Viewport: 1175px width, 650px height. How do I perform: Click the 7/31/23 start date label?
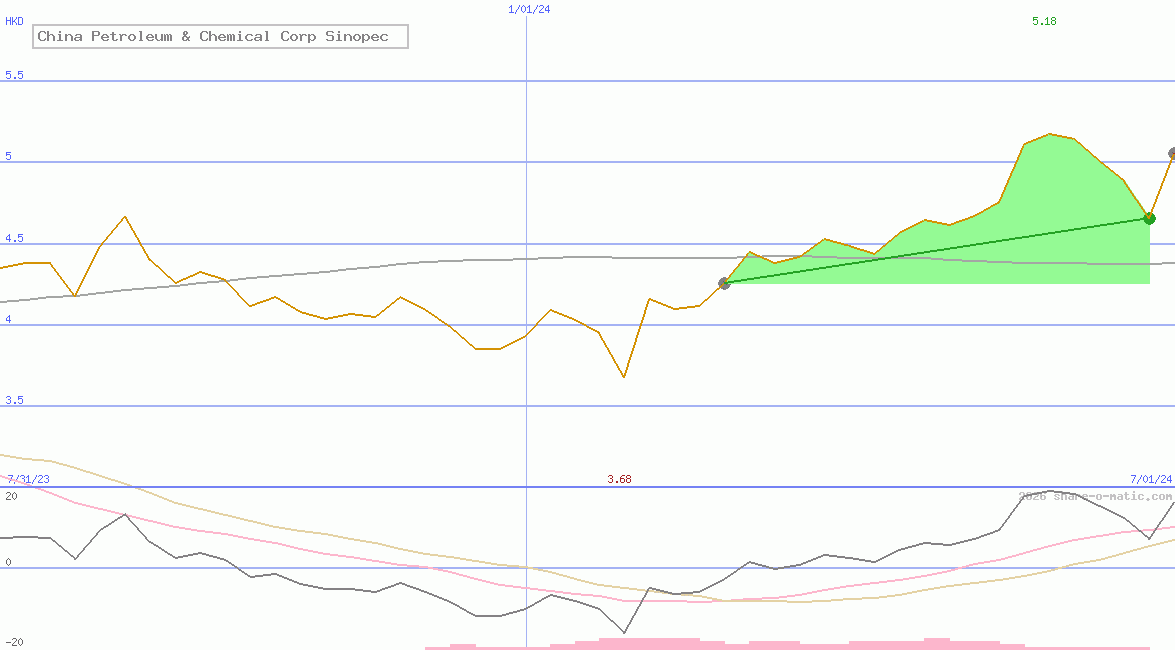click(28, 479)
